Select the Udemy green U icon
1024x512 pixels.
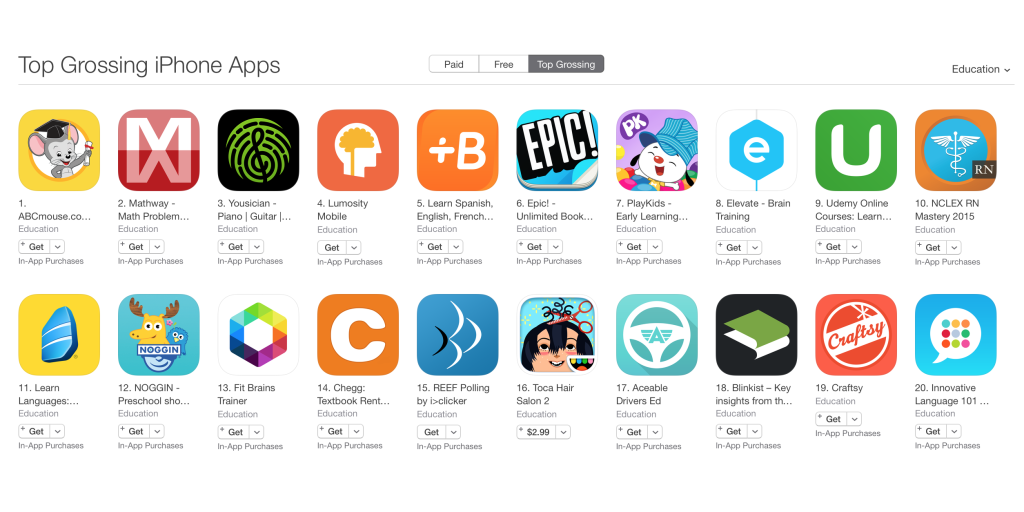coord(856,150)
